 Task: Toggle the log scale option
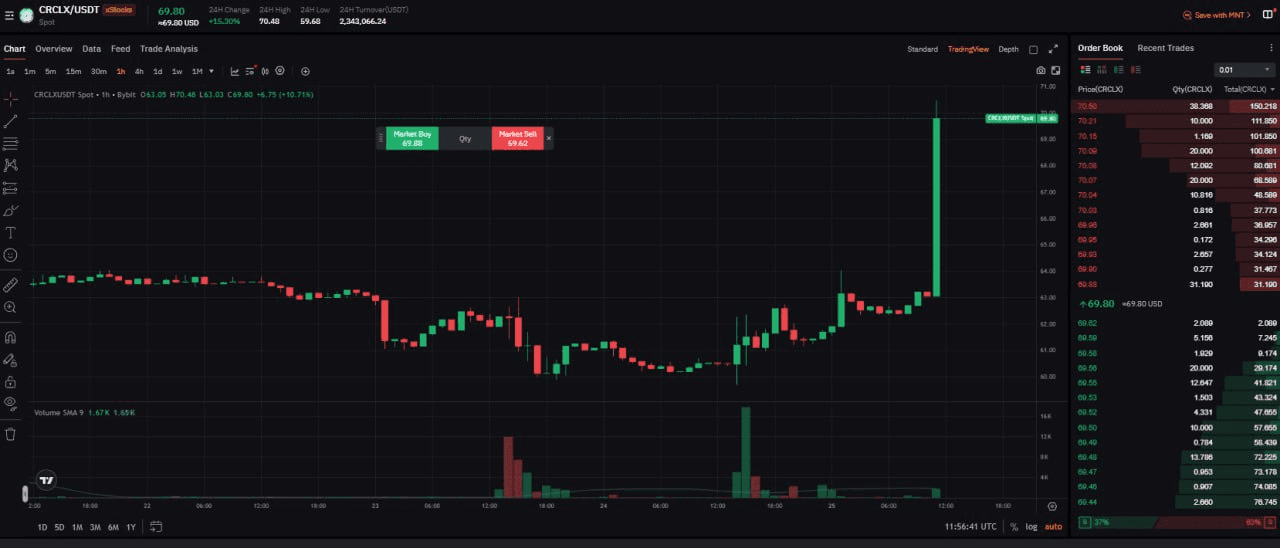[1031, 527]
